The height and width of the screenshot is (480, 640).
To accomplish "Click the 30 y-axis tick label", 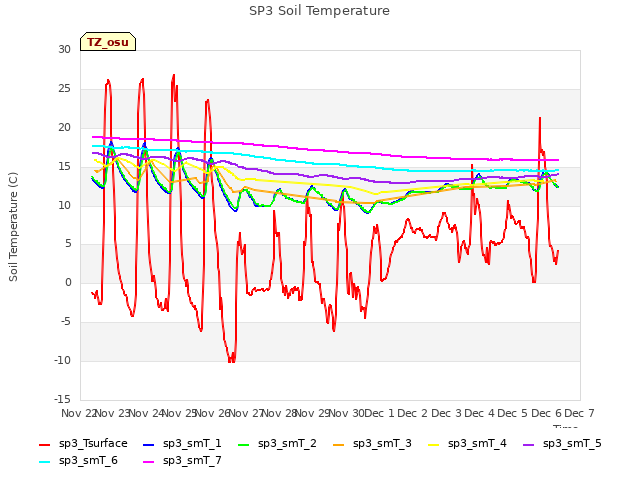I will 64,49.
